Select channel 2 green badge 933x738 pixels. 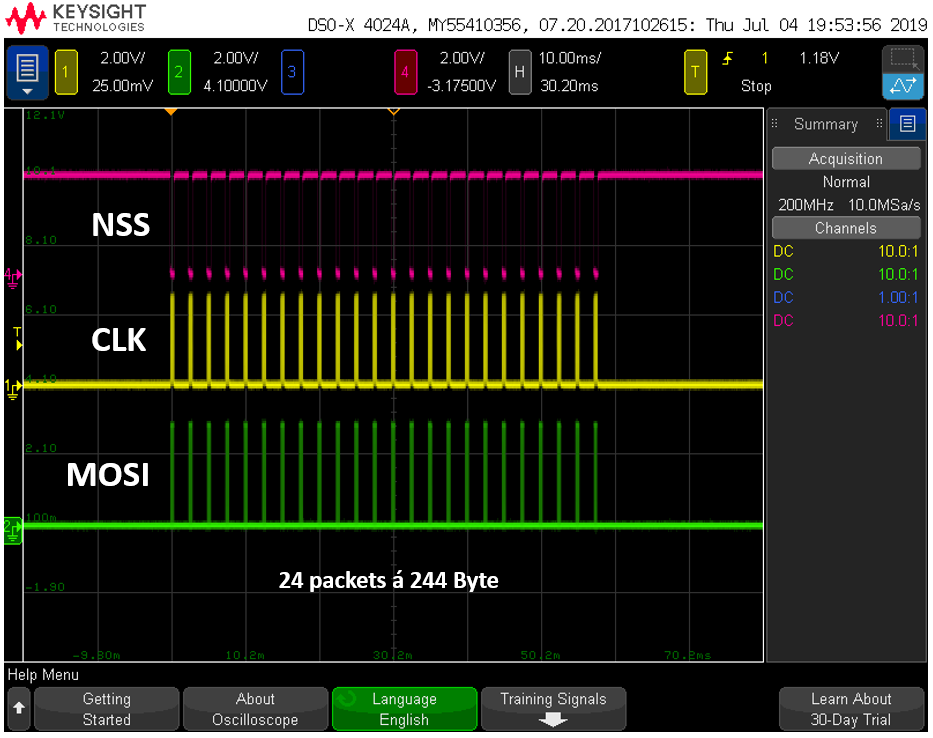(179, 72)
